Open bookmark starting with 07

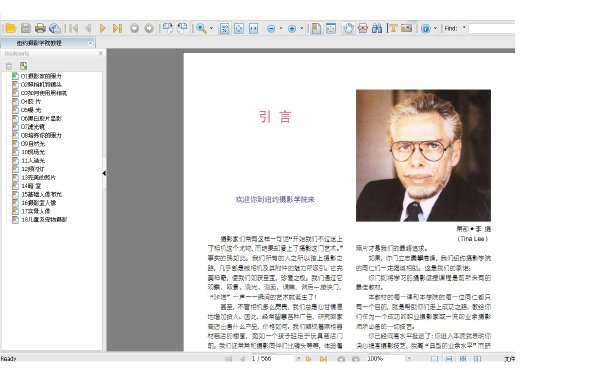[x=33, y=127]
